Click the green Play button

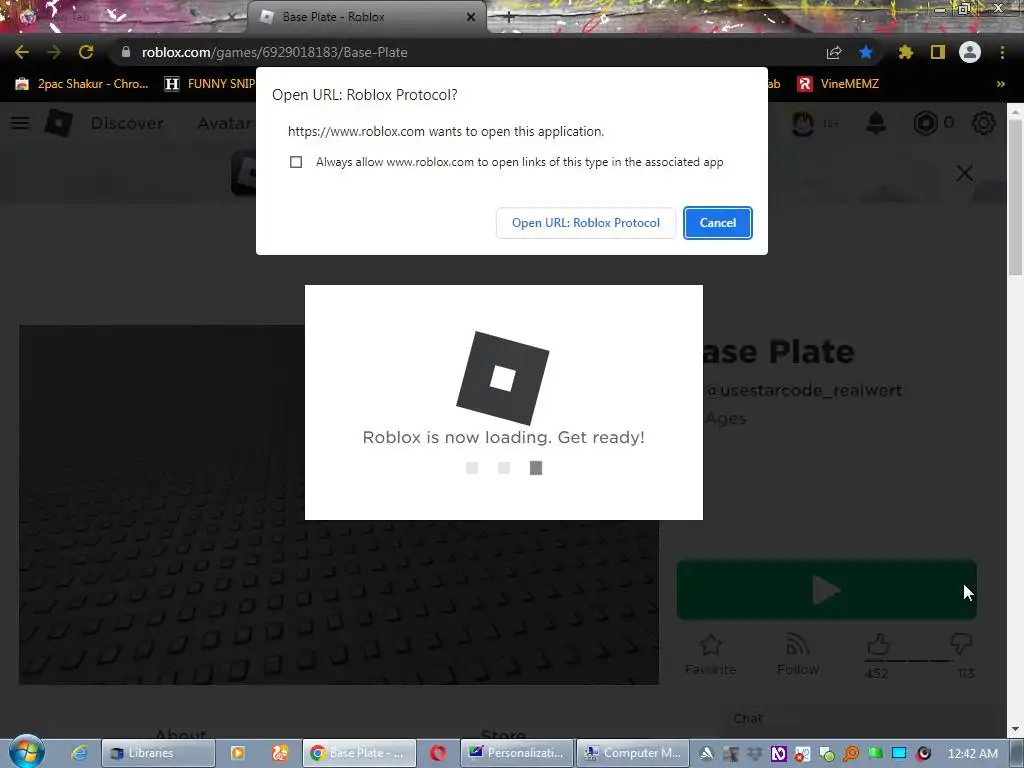tap(826, 590)
